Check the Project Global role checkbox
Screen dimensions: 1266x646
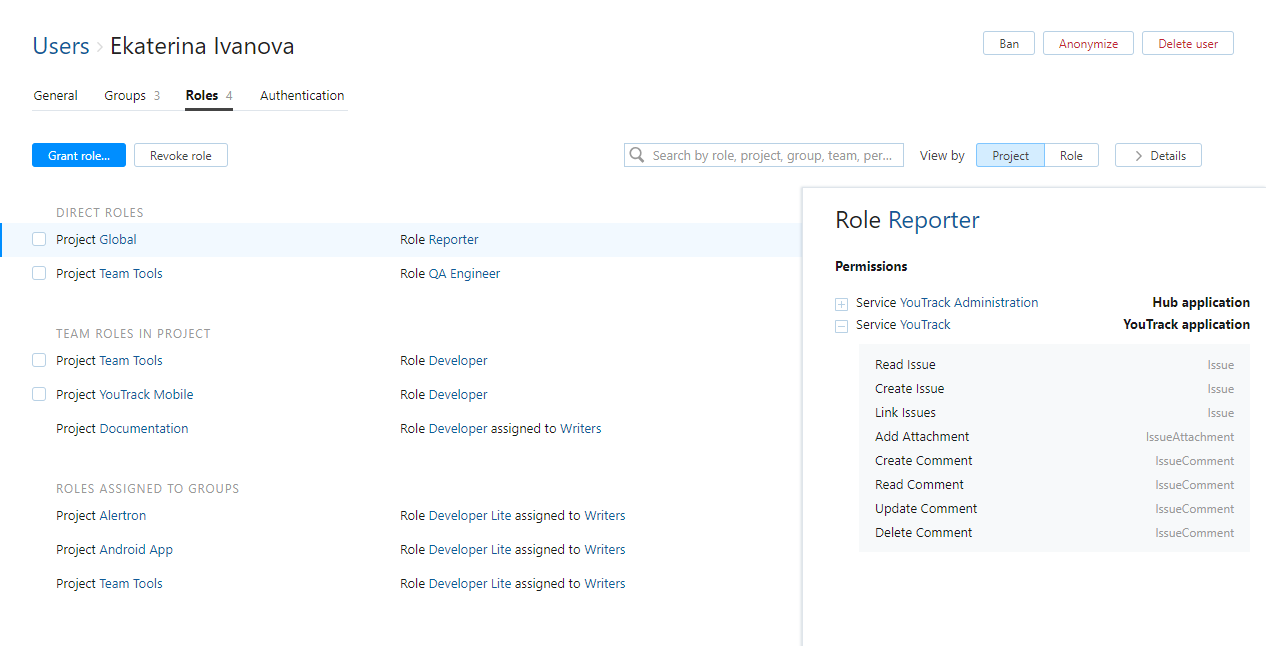coord(39,240)
